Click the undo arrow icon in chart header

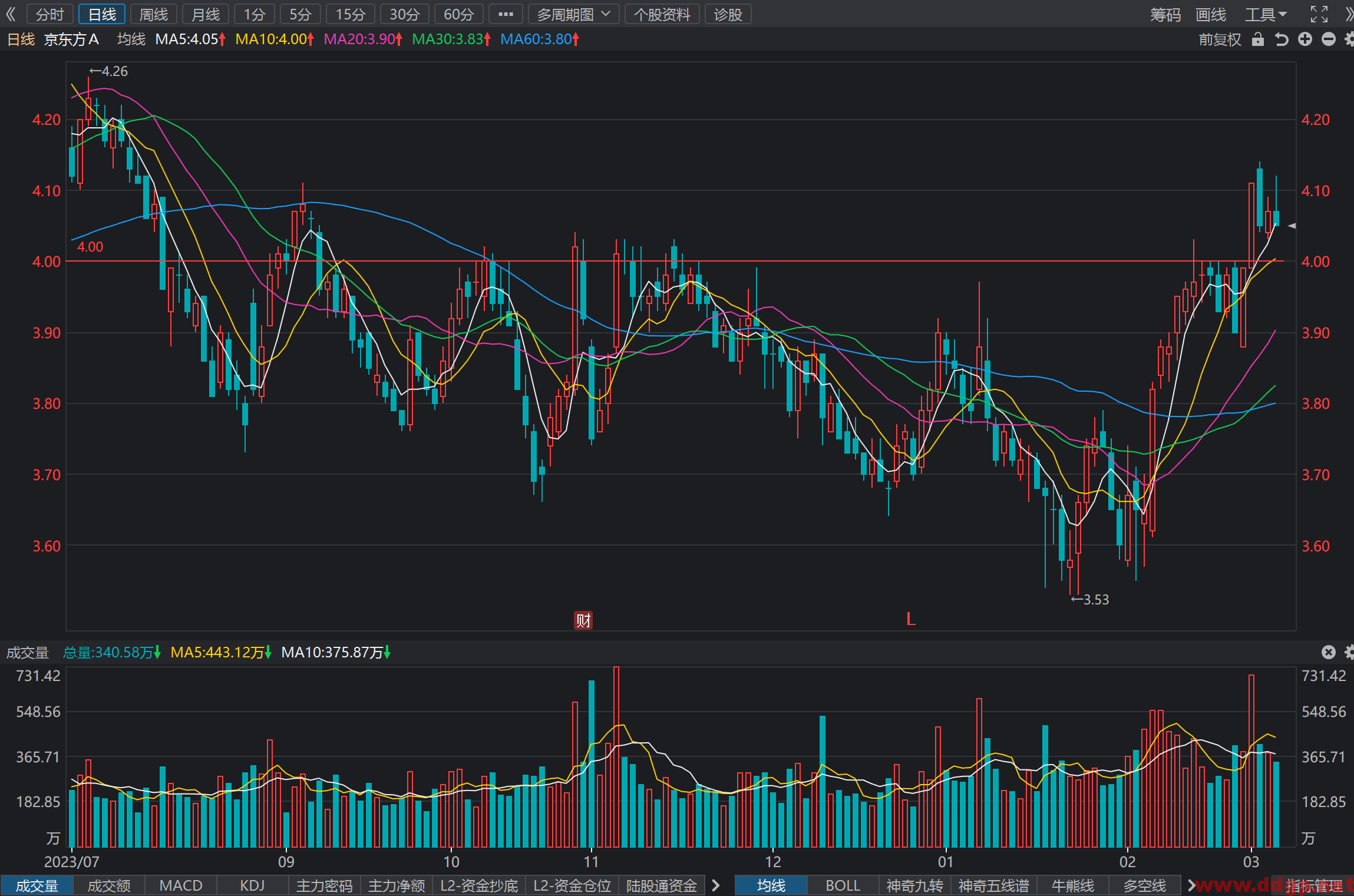click(1282, 39)
